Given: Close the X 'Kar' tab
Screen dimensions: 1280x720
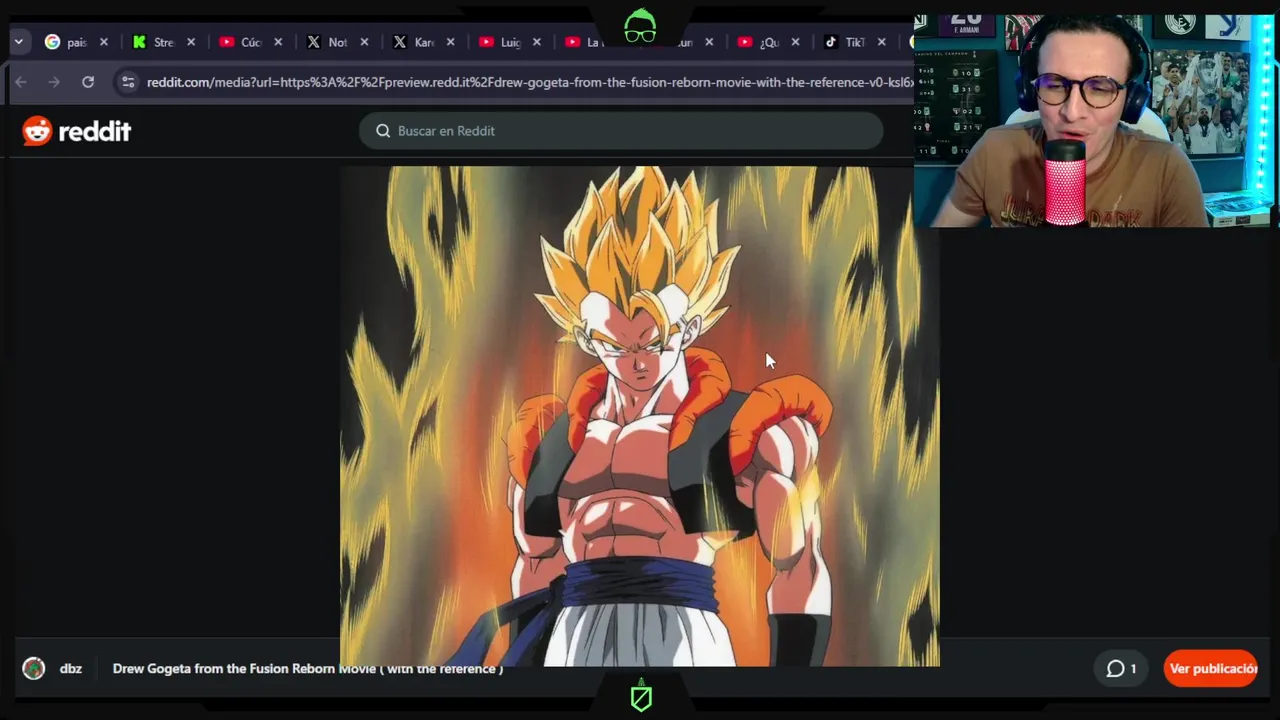Looking at the screenshot, I should tap(451, 42).
